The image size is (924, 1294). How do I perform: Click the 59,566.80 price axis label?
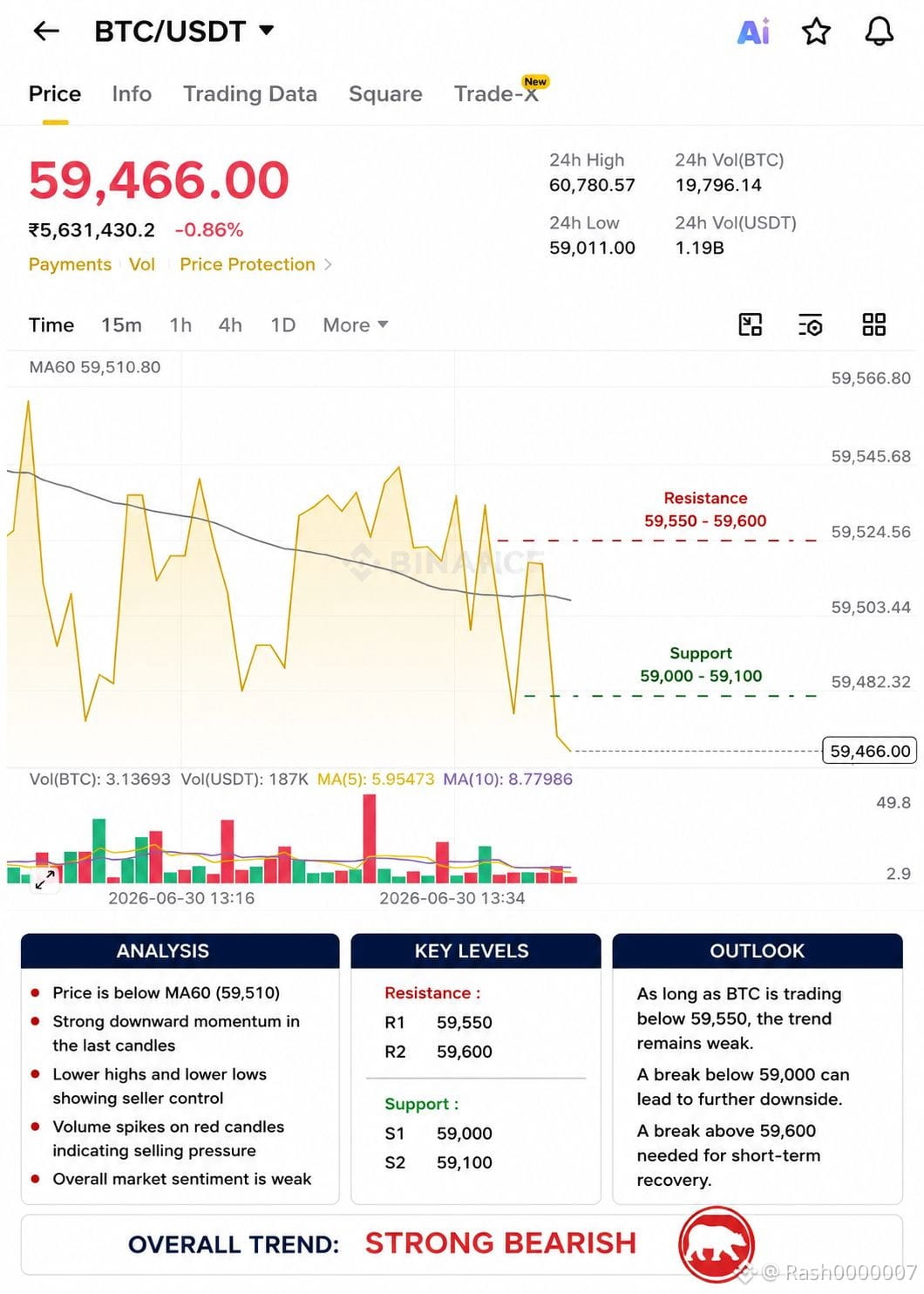tap(870, 378)
